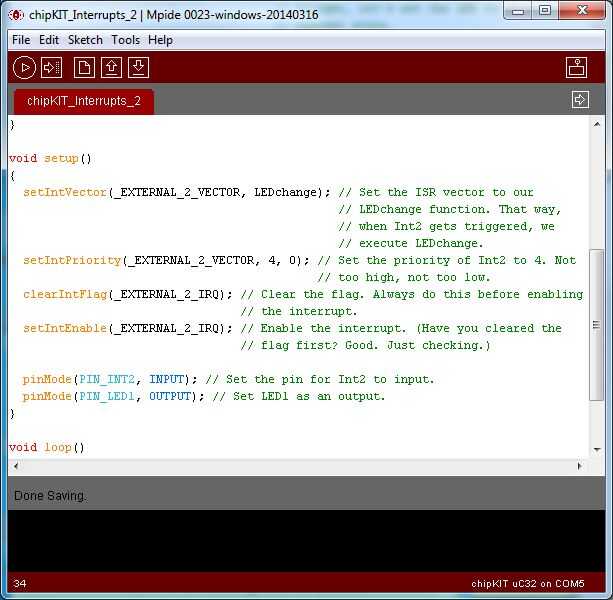613x600 pixels.
Task: Click LEDchange in setIntVector call
Action: coord(285,192)
